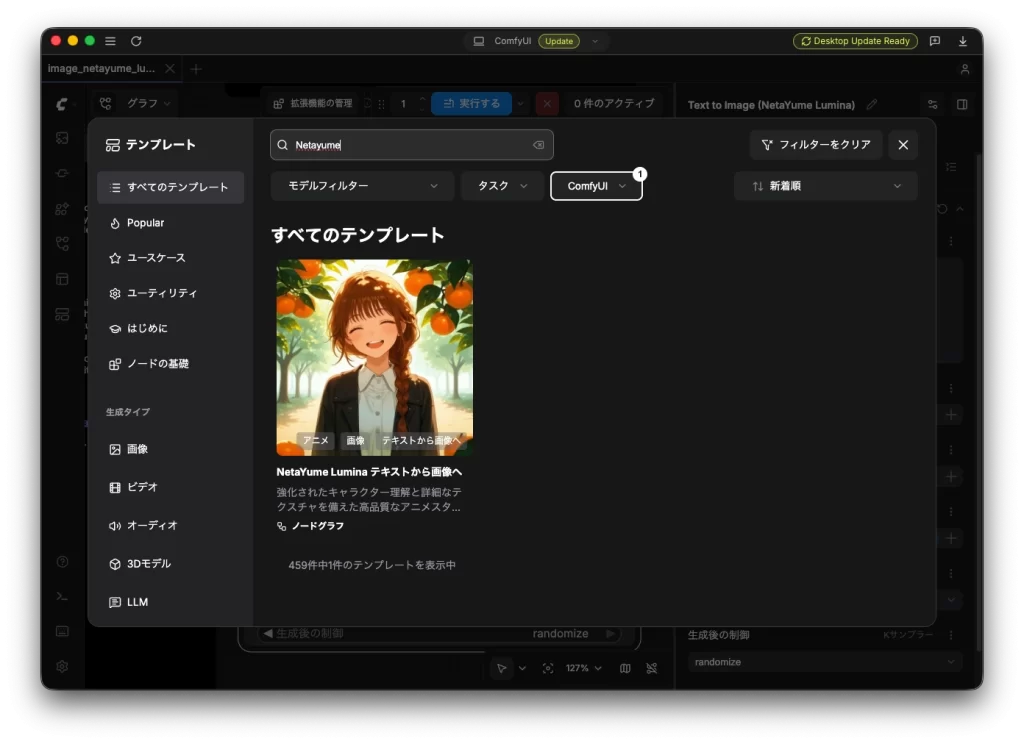Adjust the batch count stepper arrows
Screen dimensions: 1024x744
[x=422, y=104]
